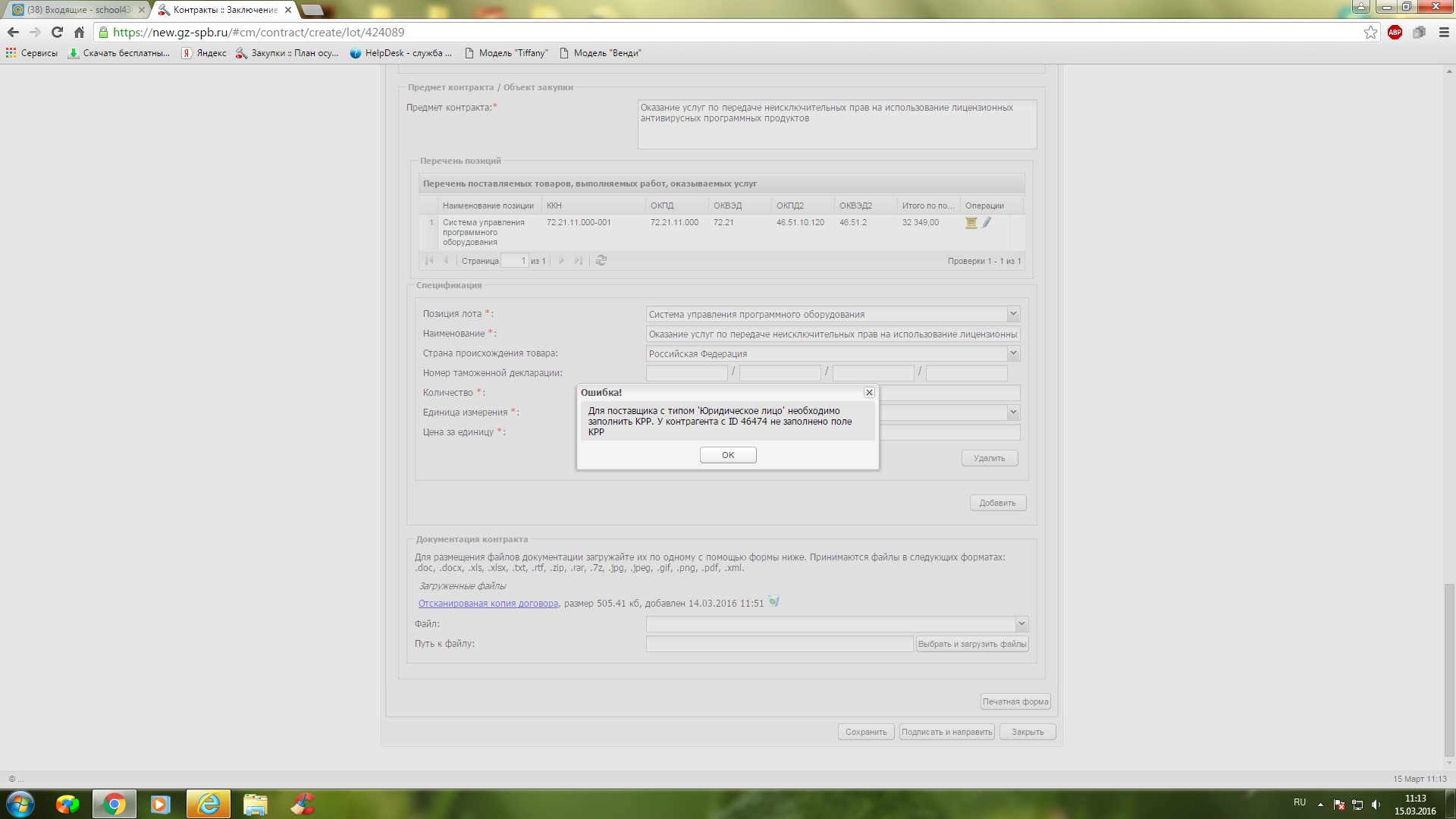1456x819 pixels.
Task: Go to previous page of positions table
Action: coord(446,260)
